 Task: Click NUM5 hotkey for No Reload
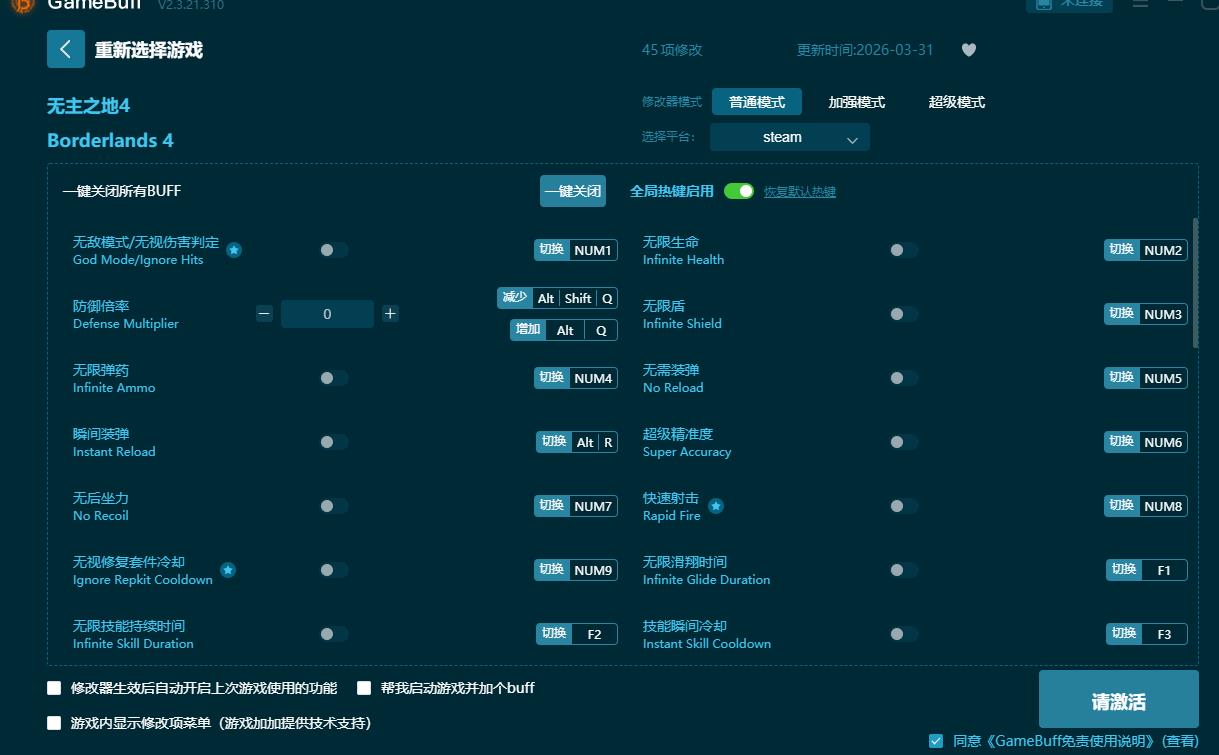click(x=1146, y=378)
